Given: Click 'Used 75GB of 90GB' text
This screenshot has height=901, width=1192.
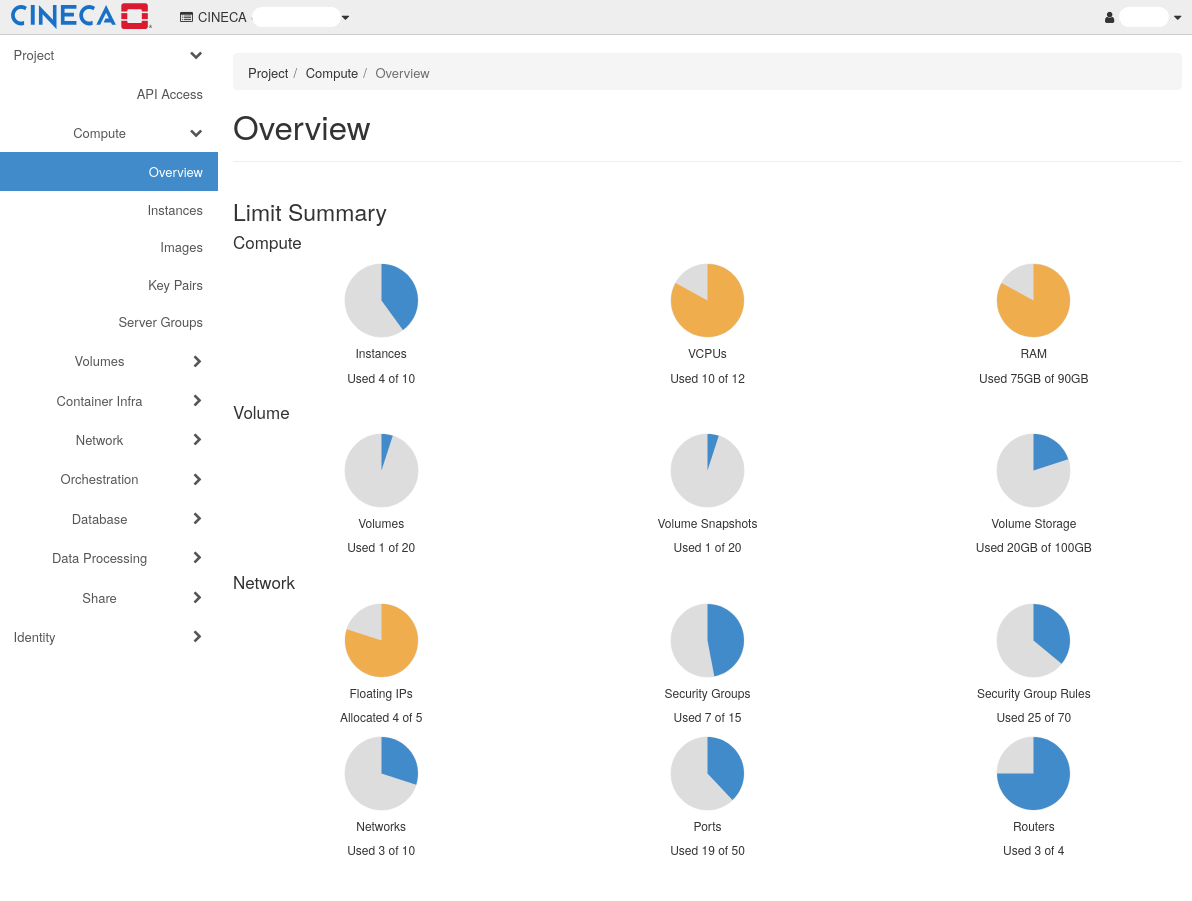Looking at the screenshot, I should [1033, 379].
